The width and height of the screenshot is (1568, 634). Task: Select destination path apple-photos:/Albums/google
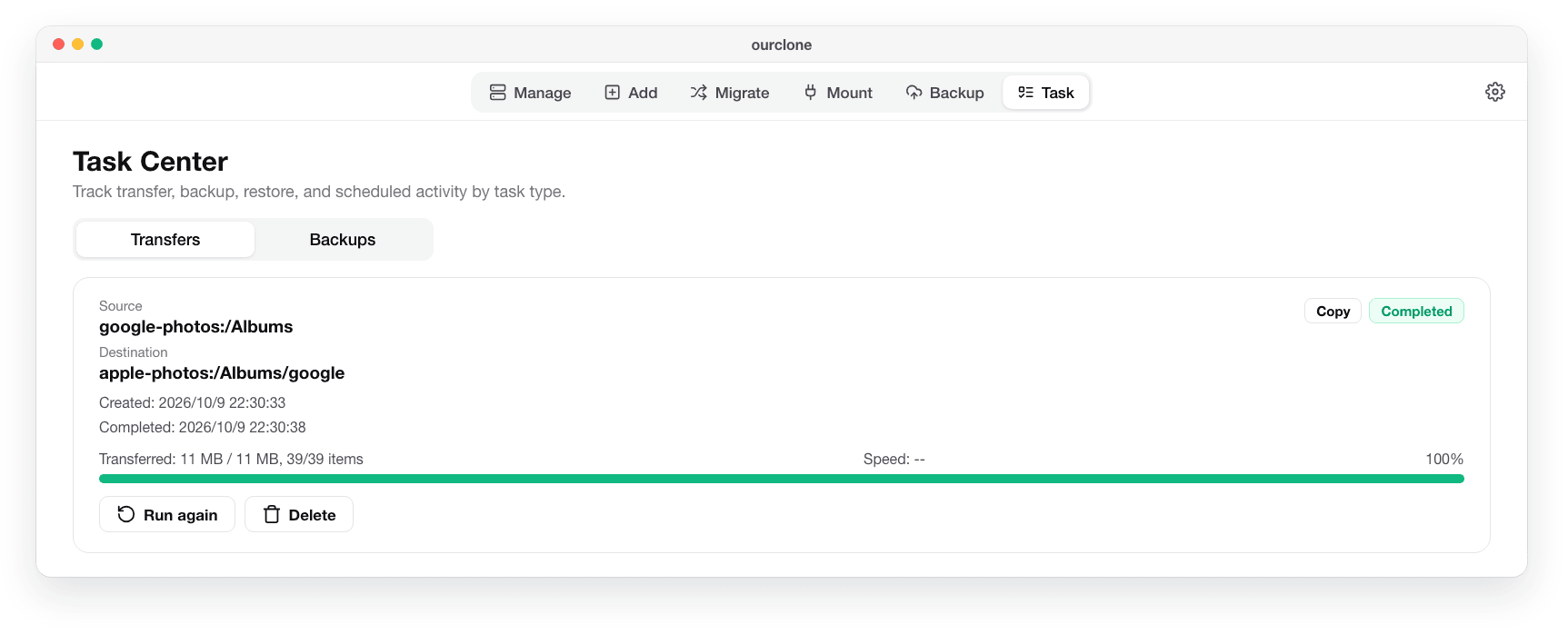(222, 373)
